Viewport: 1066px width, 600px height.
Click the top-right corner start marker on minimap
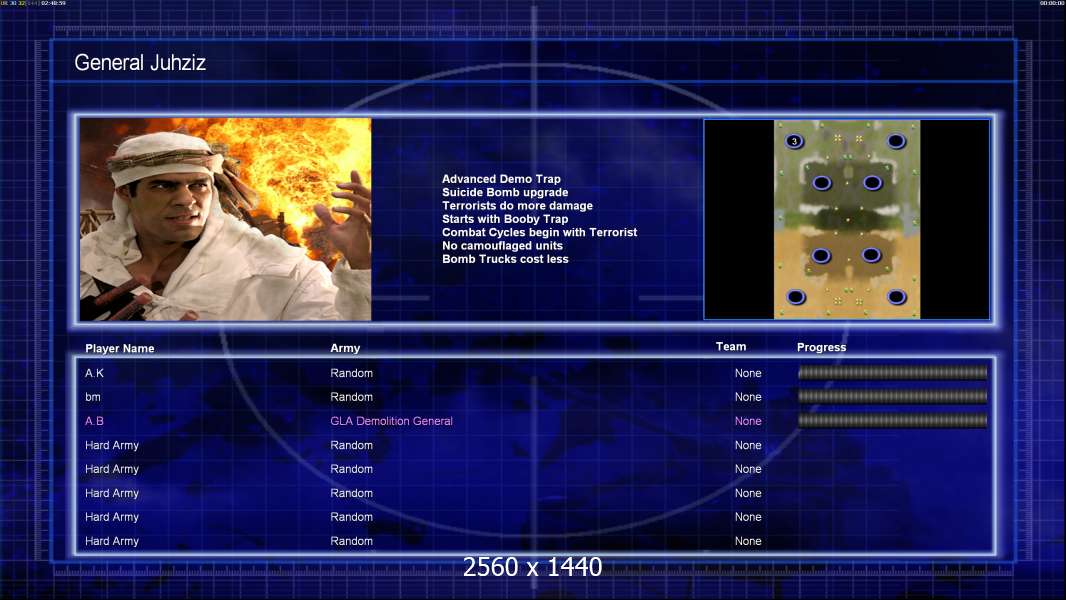[x=896, y=141]
